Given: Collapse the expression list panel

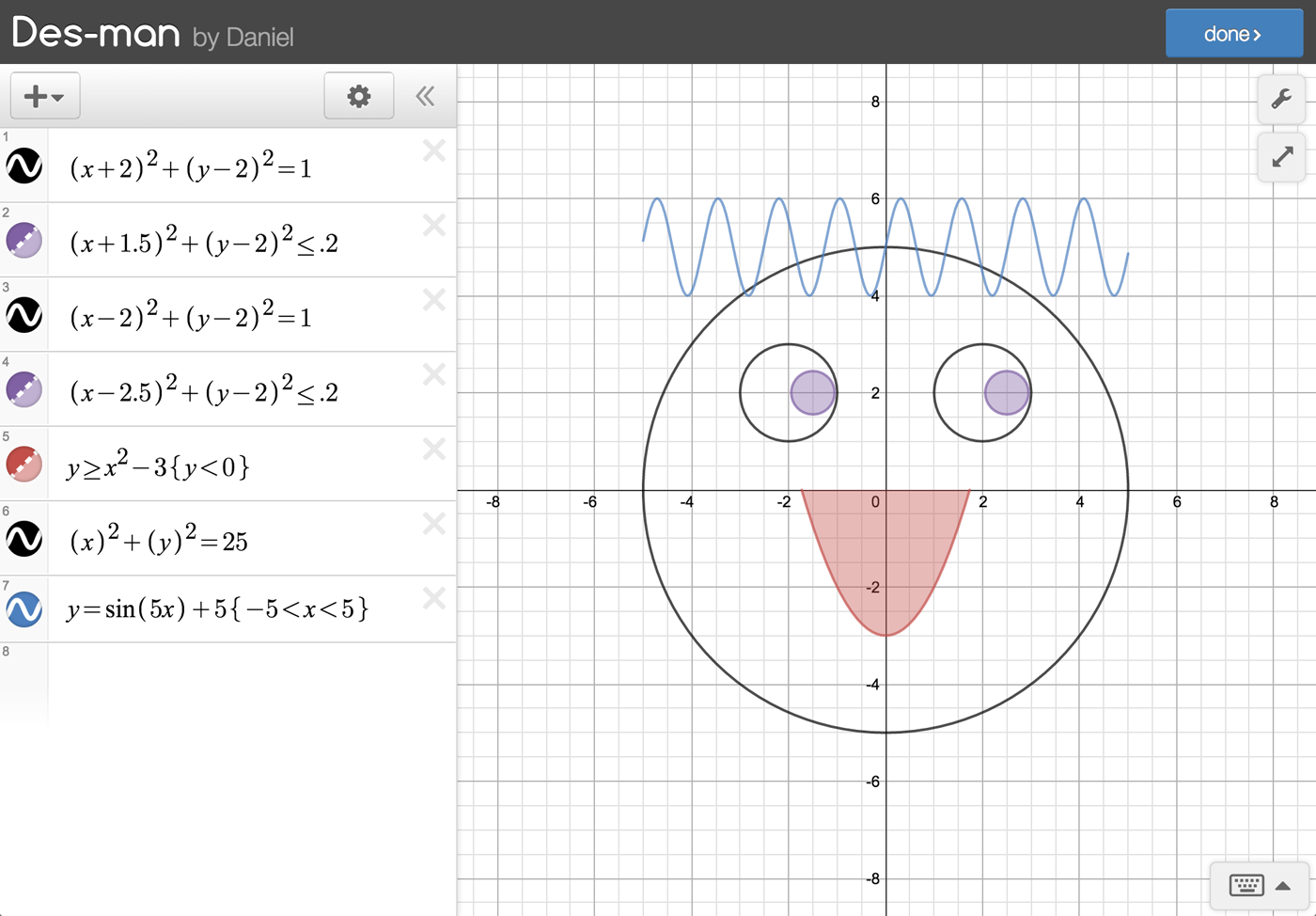Looking at the screenshot, I should coord(425,96).
